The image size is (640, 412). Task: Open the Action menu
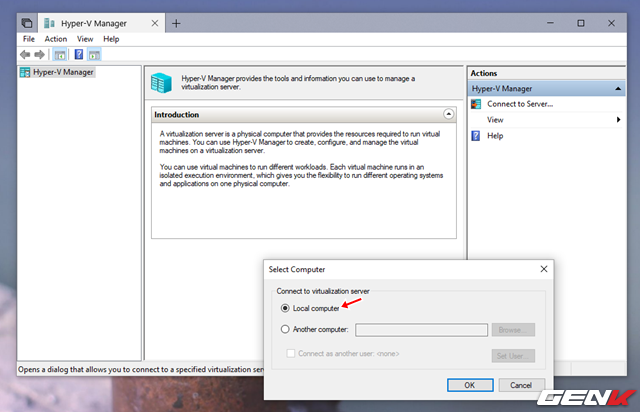pos(56,39)
